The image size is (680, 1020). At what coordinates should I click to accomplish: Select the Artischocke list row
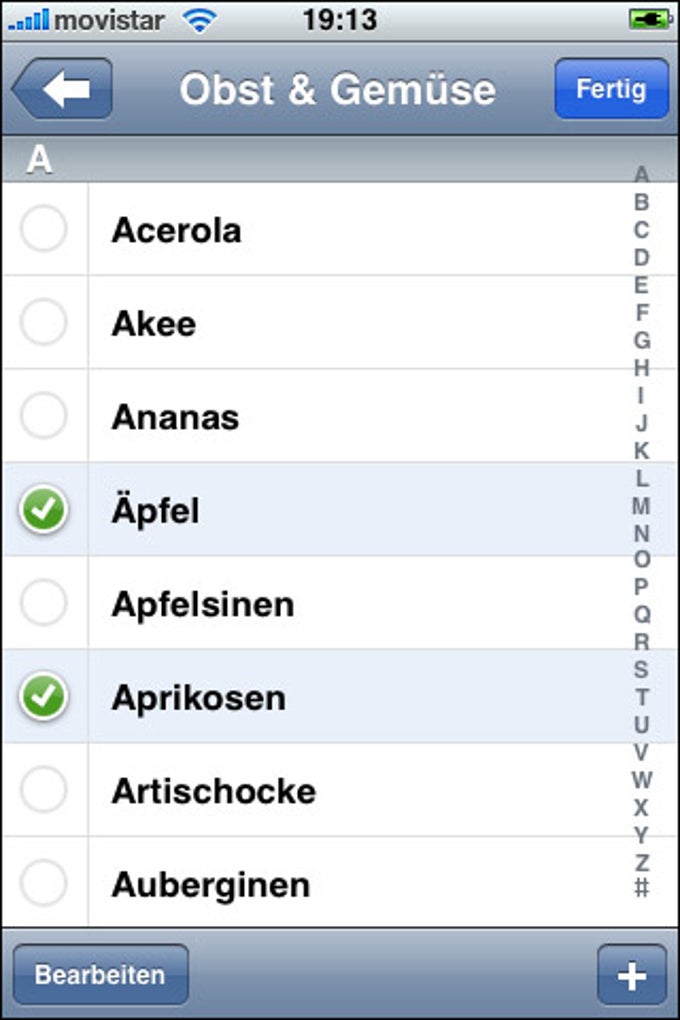click(338, 790)
